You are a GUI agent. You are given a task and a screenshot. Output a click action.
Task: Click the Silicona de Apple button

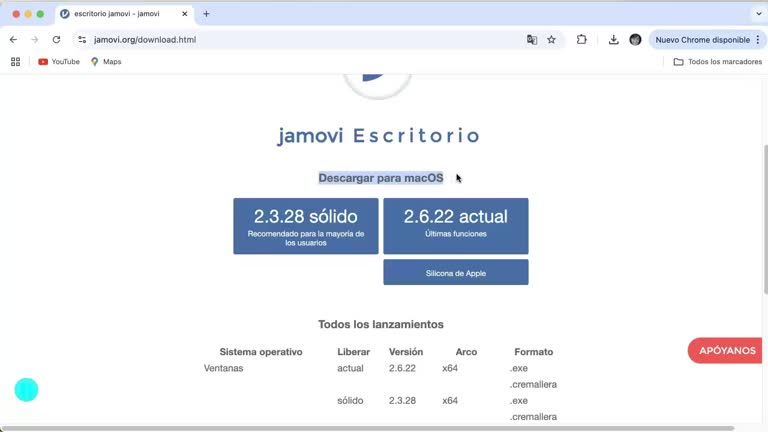(456, 272)
